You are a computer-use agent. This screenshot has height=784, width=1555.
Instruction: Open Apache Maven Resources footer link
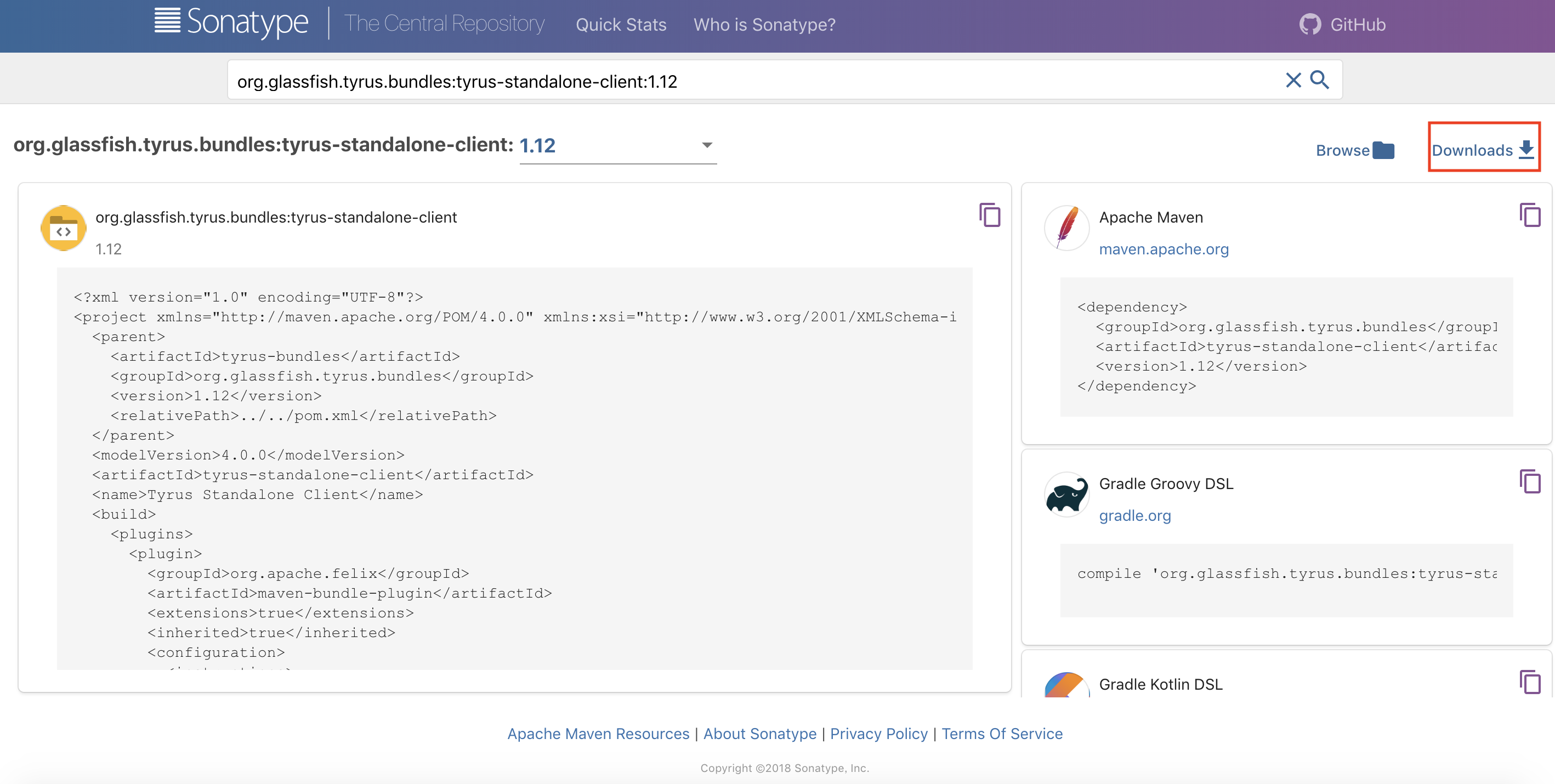tap(598, 734)
